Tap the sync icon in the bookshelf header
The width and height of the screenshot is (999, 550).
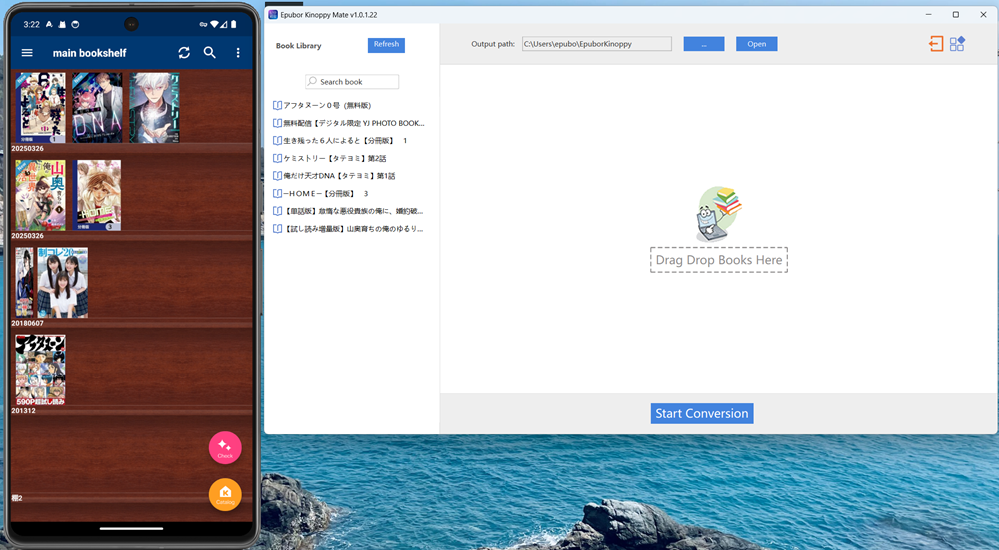(184, 53)
